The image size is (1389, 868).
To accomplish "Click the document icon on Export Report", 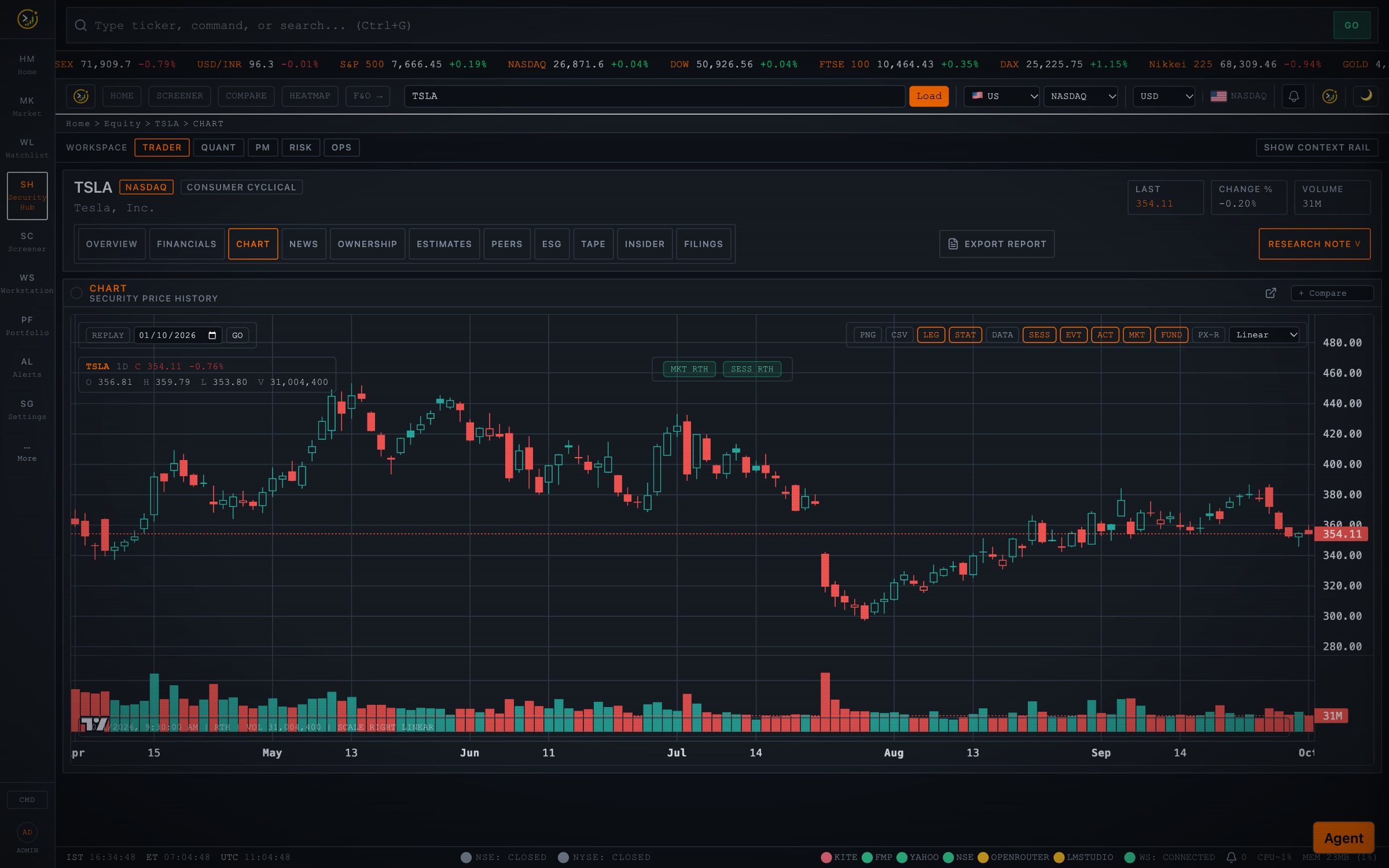I will [953, 244].
